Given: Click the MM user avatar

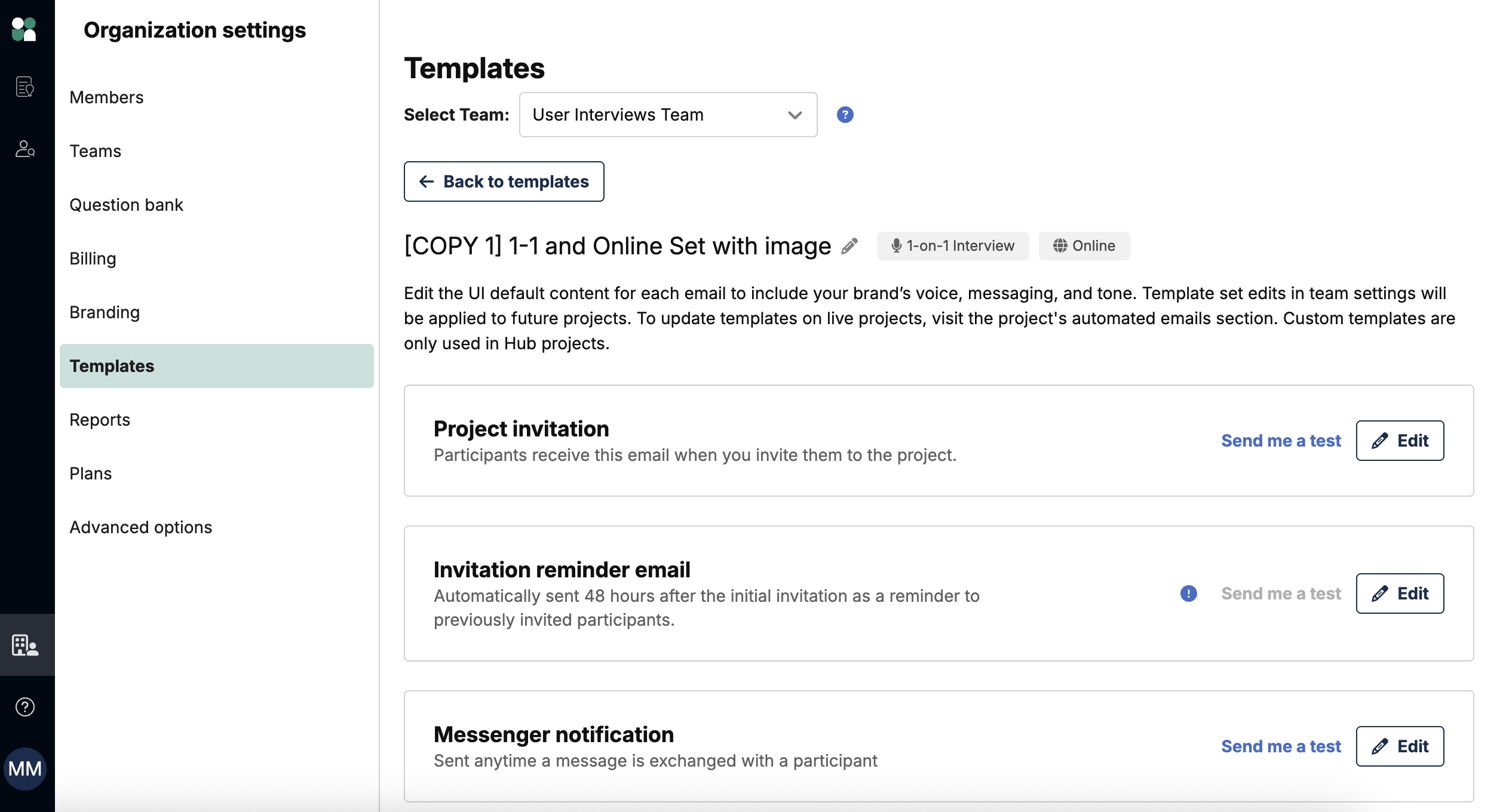Looking at the screenshot, I should click(x=24, y=768).
